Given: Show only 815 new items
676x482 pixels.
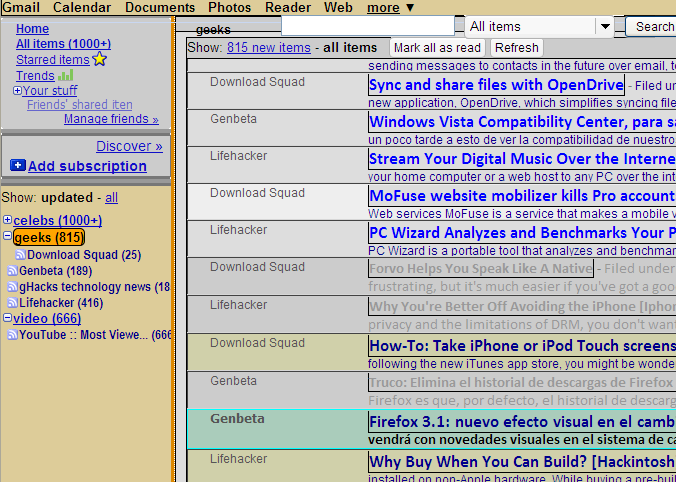Looking at the screenshot, I should point(269,47).
